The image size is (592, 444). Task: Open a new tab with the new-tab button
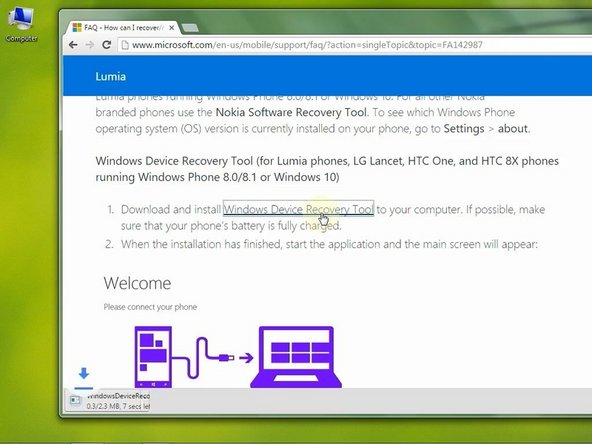coord(190,28)
